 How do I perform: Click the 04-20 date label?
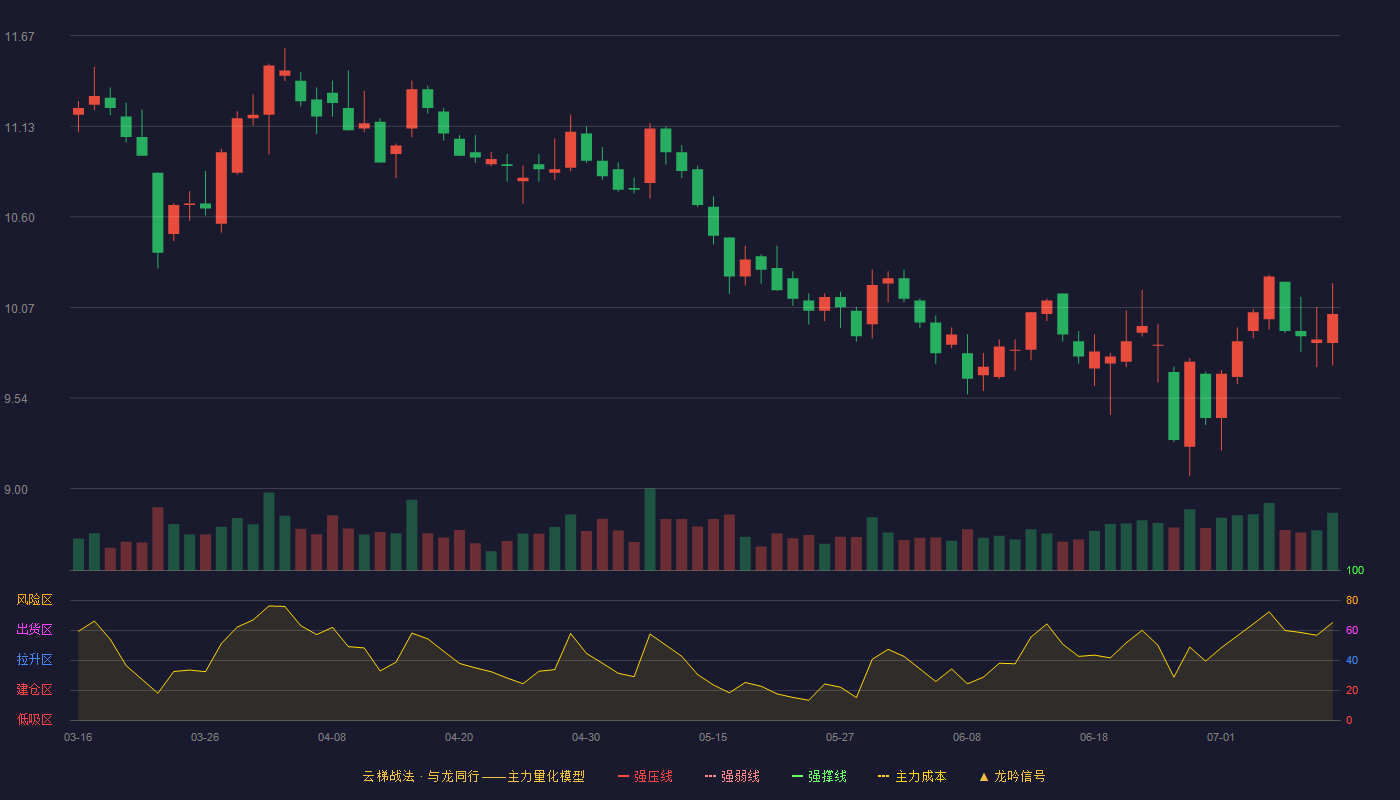click(459, 737)
